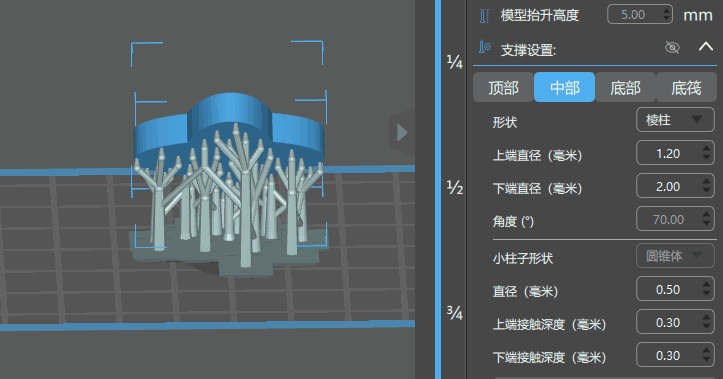Decrease 下端接触深度 with down arrow
This screenshot has width=723, height=379.
point(706,360)
